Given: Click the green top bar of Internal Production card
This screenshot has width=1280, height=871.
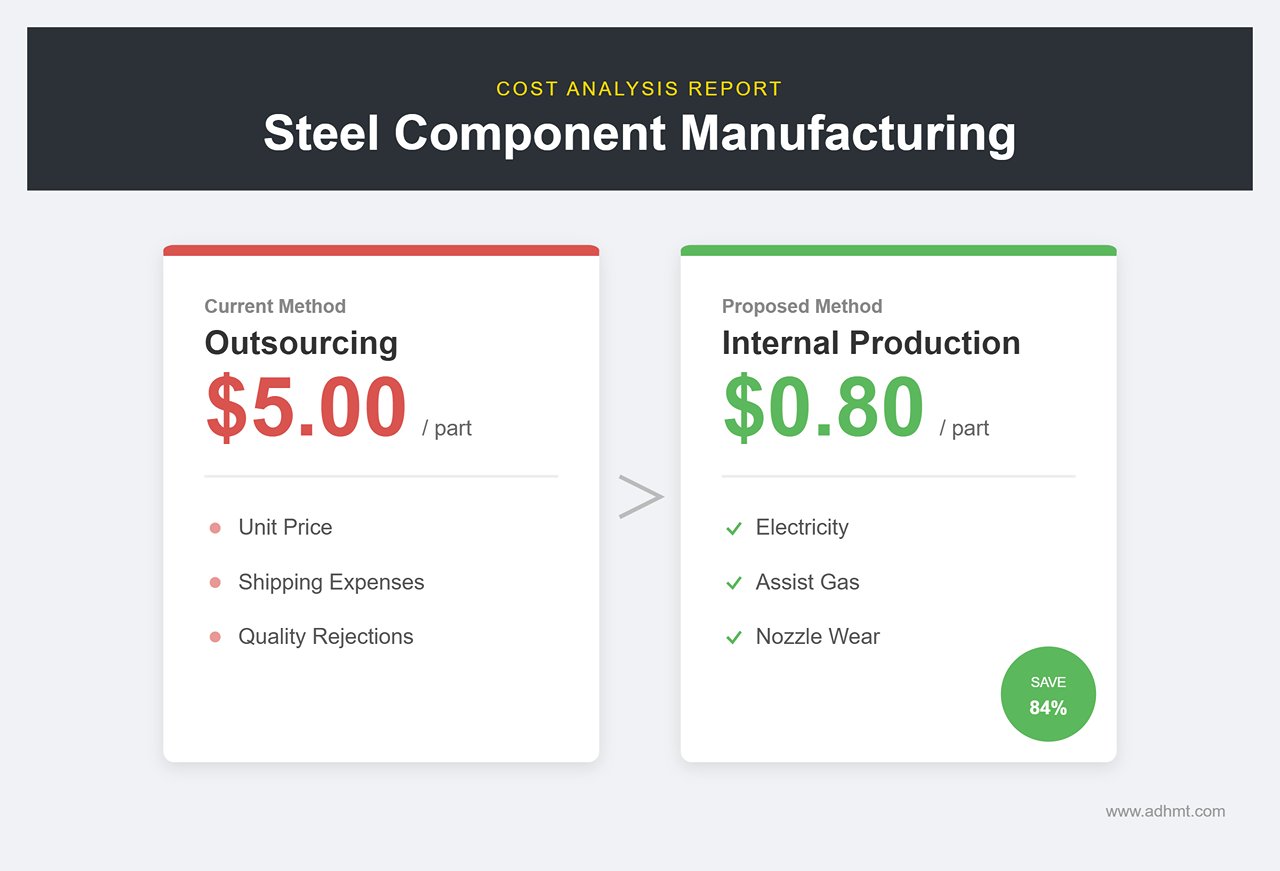Looking at the screenshot, I should tap(898, 250).
